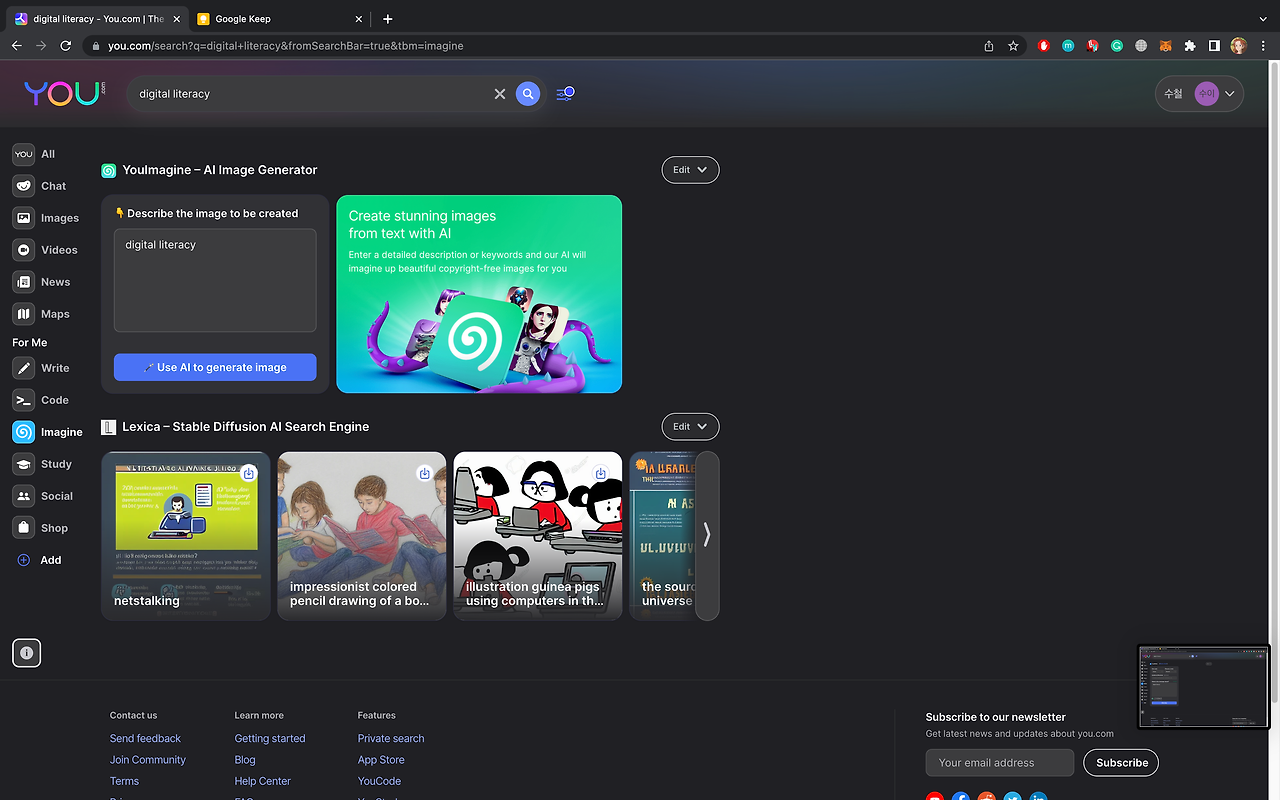Viewport: 1280px width, 800px height.
Task: Open the Getting started link
Action: point(270,738)
